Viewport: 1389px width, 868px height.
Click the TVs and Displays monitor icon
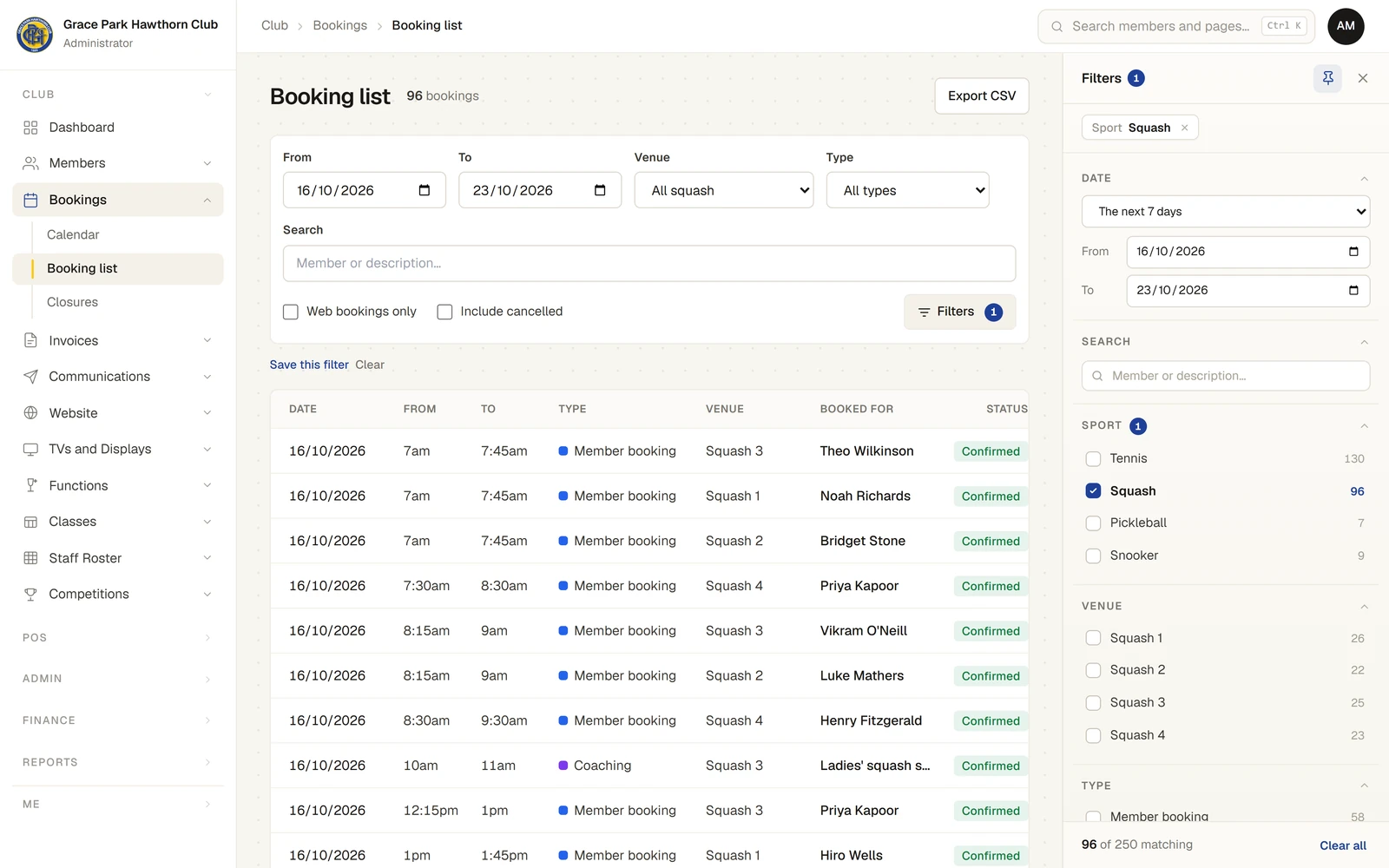(x=30, y=449)
